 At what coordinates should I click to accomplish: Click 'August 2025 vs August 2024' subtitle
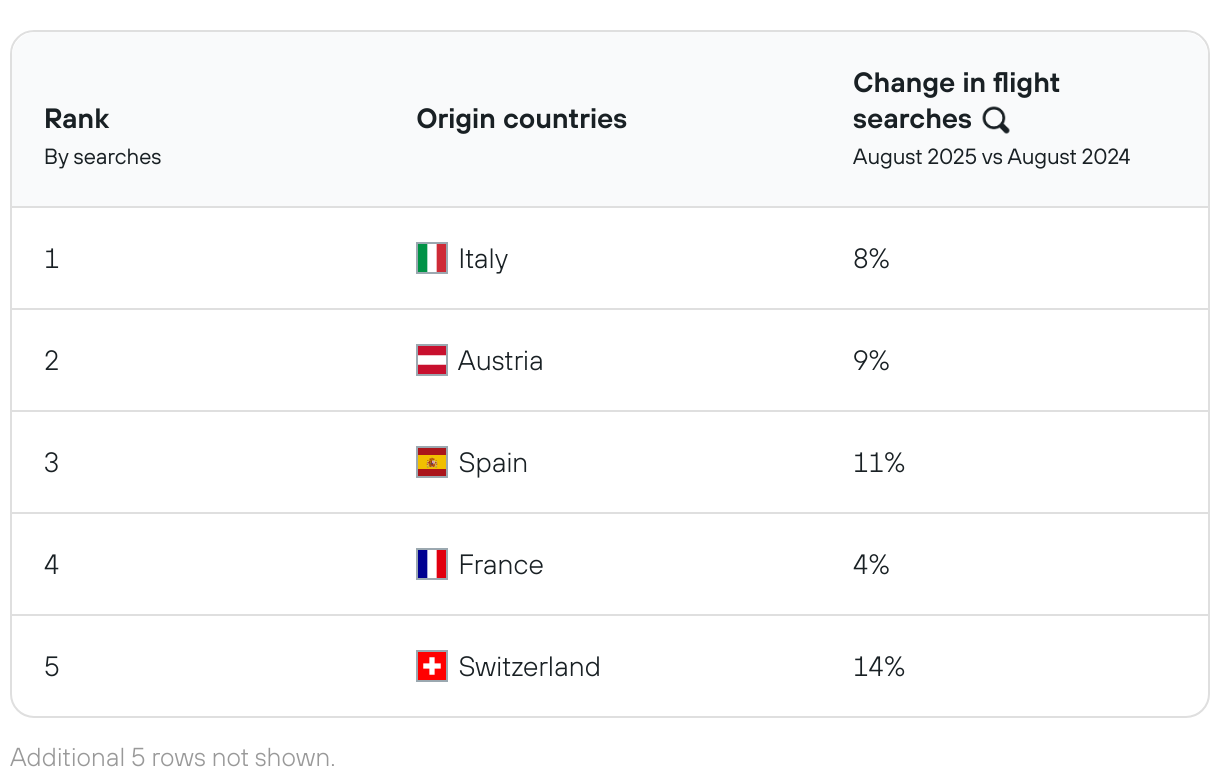tap(992, 157)
